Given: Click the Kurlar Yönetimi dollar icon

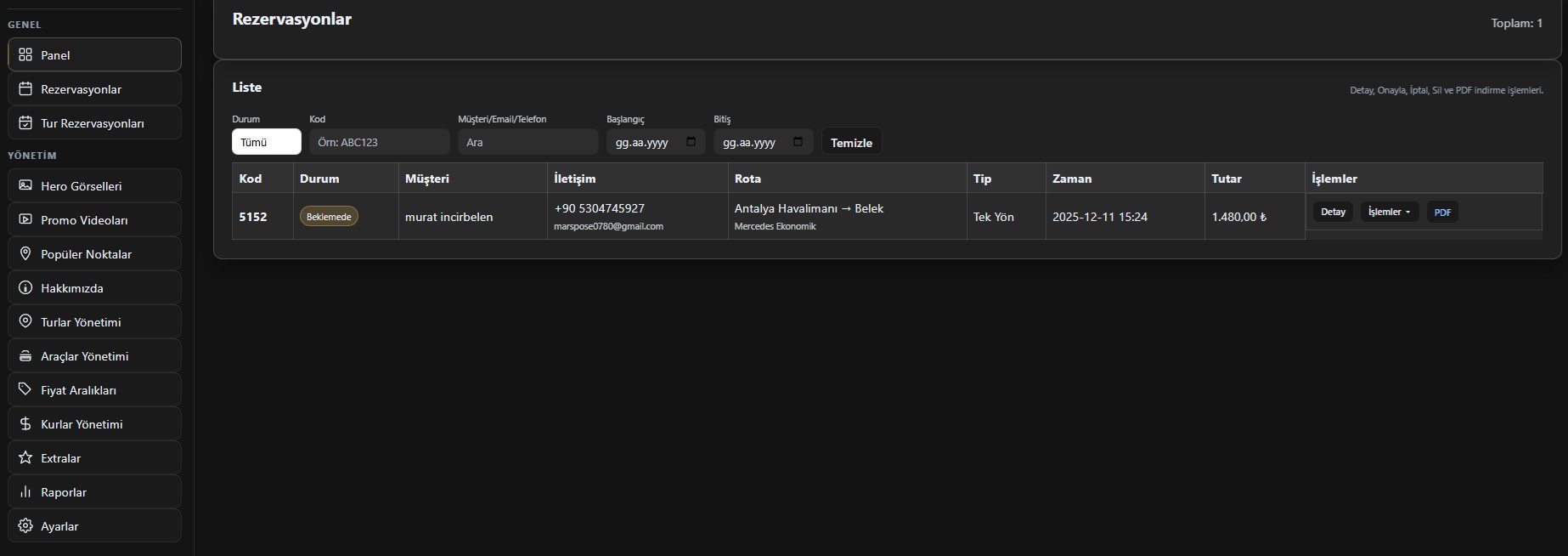Looking at the screenshot, I should click(x=25, y=424).
